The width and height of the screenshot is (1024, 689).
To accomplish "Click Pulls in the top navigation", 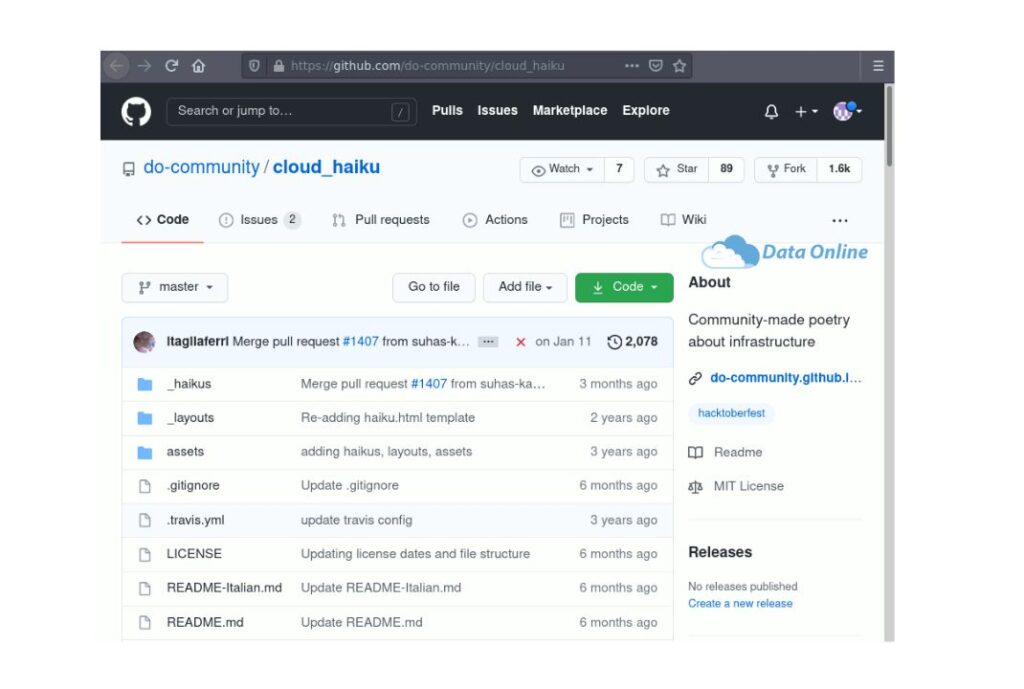I will (x=447, y=111).
